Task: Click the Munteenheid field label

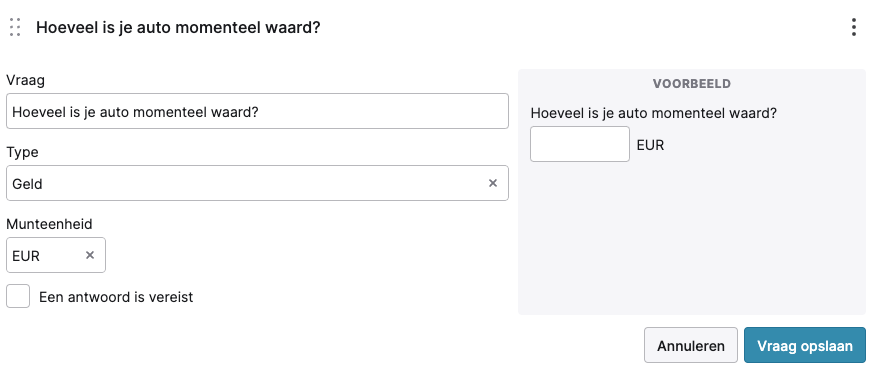Action: [x=49, y=224]
